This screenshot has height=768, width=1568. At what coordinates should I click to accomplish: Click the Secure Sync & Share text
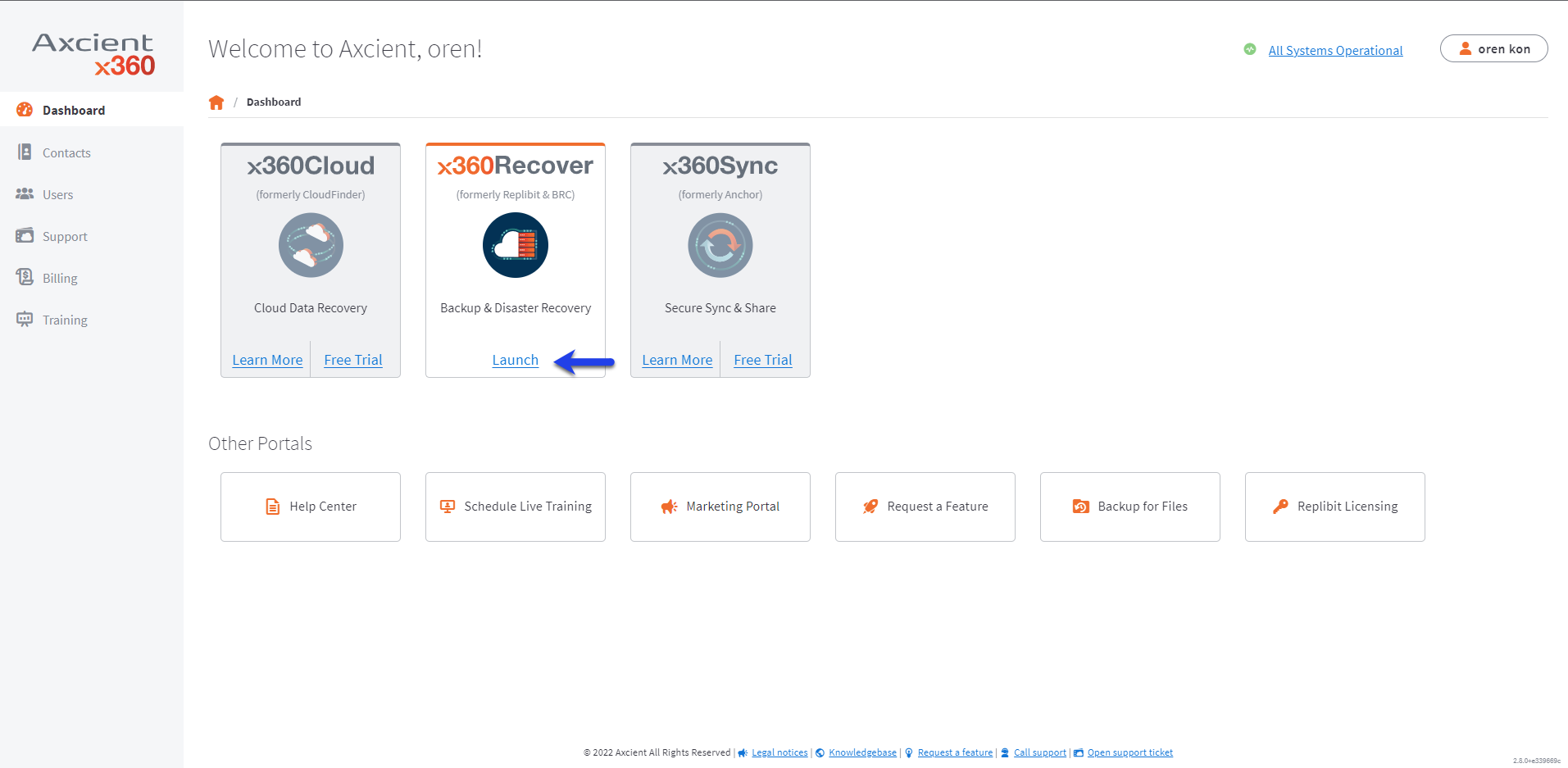coord(720,308)
